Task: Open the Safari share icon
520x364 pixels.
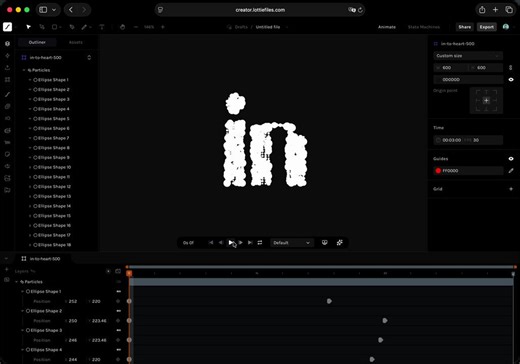Action: tap(482, 10)
